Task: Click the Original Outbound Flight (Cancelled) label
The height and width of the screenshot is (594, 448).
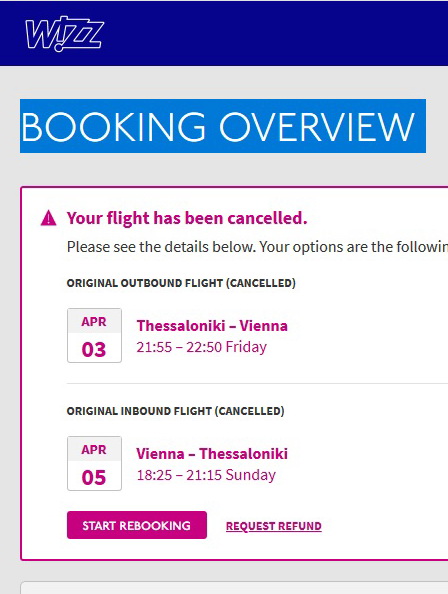Action: 181,283
